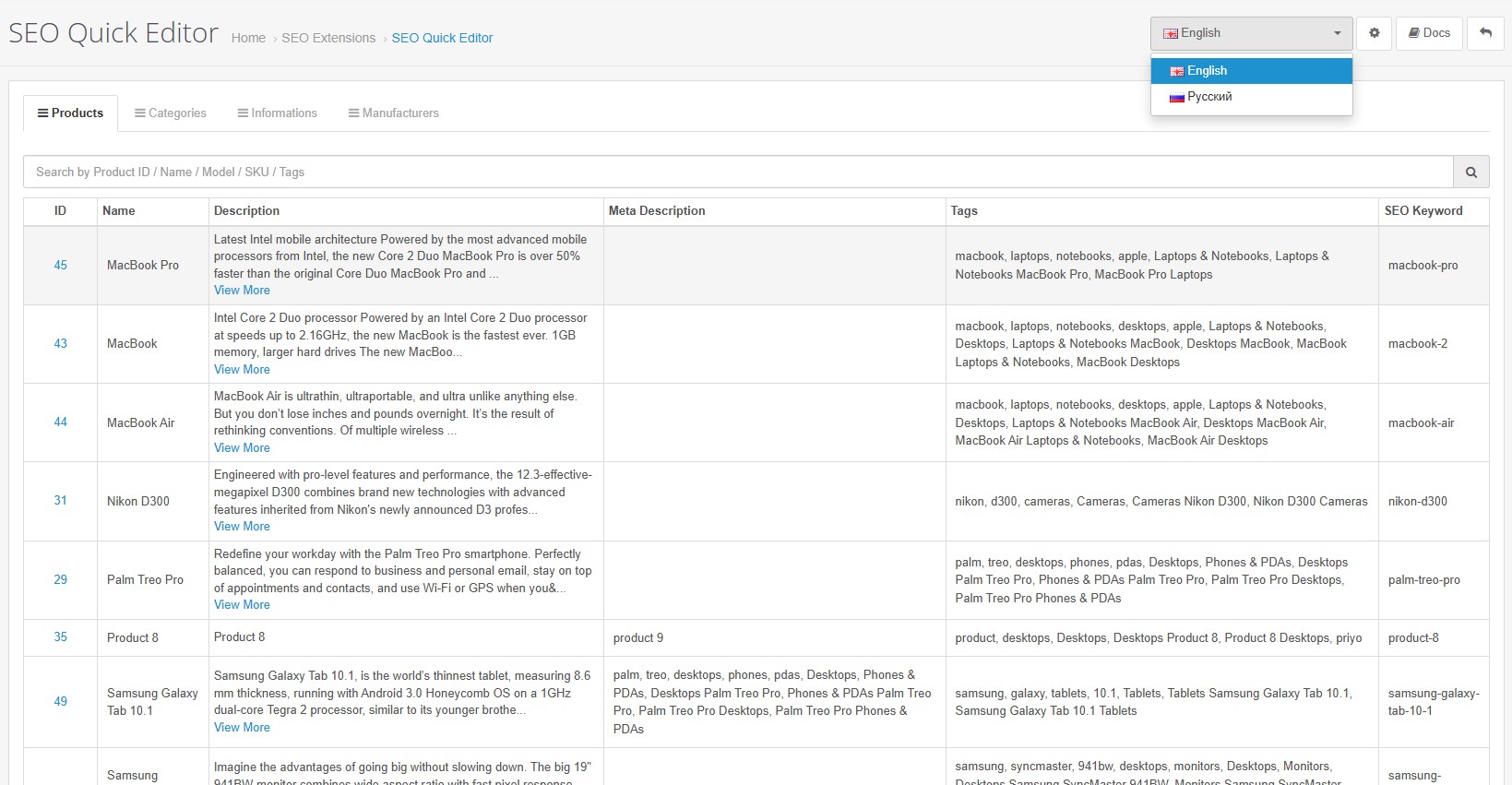The width and height of the screenshot is (1512, 785).
Task: Open the English language dropdown
Action: tap(1251, 33)
